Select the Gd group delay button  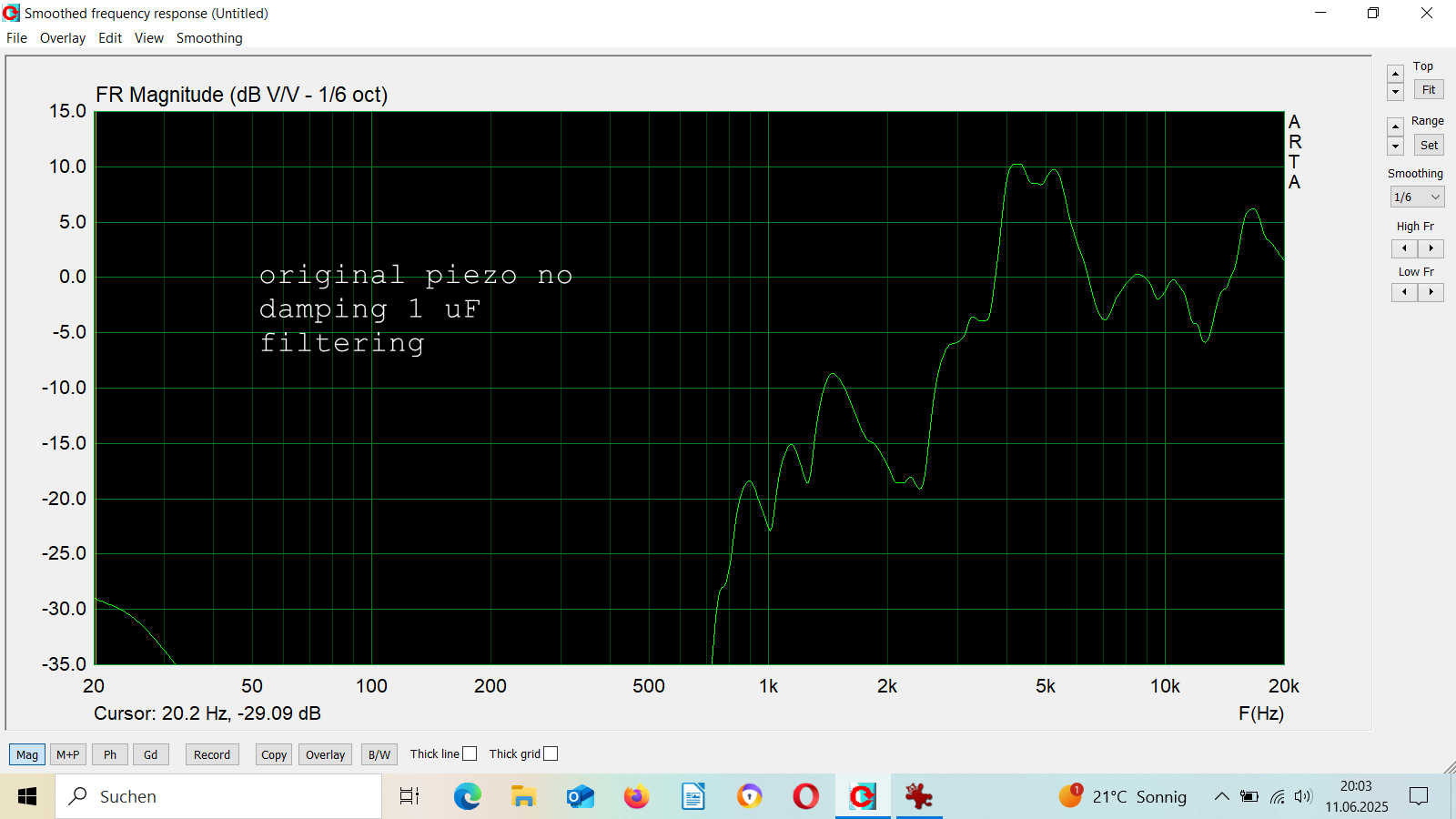[151, 754]
